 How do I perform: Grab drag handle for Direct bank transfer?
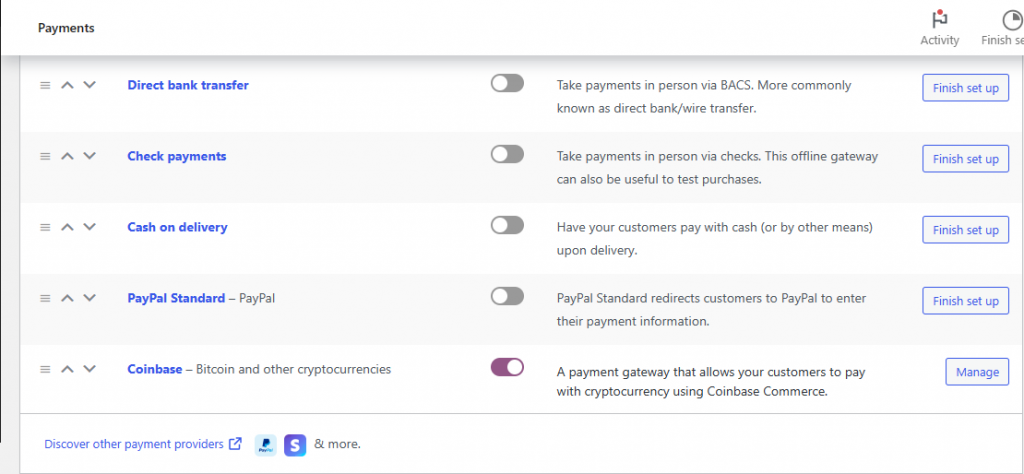[45, 85]
